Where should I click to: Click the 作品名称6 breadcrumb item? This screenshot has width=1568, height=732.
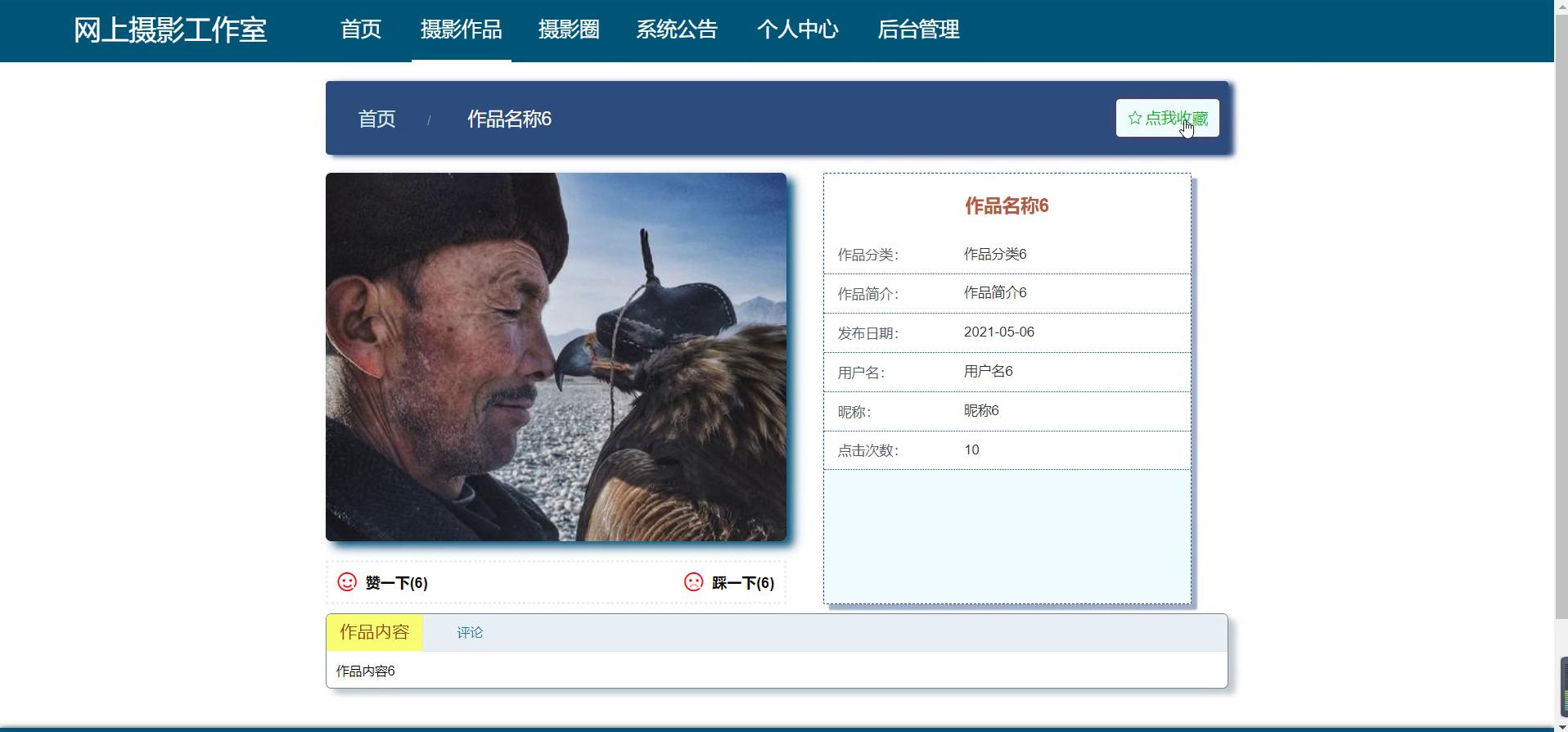pyautogui.click(x=509, y=119)
